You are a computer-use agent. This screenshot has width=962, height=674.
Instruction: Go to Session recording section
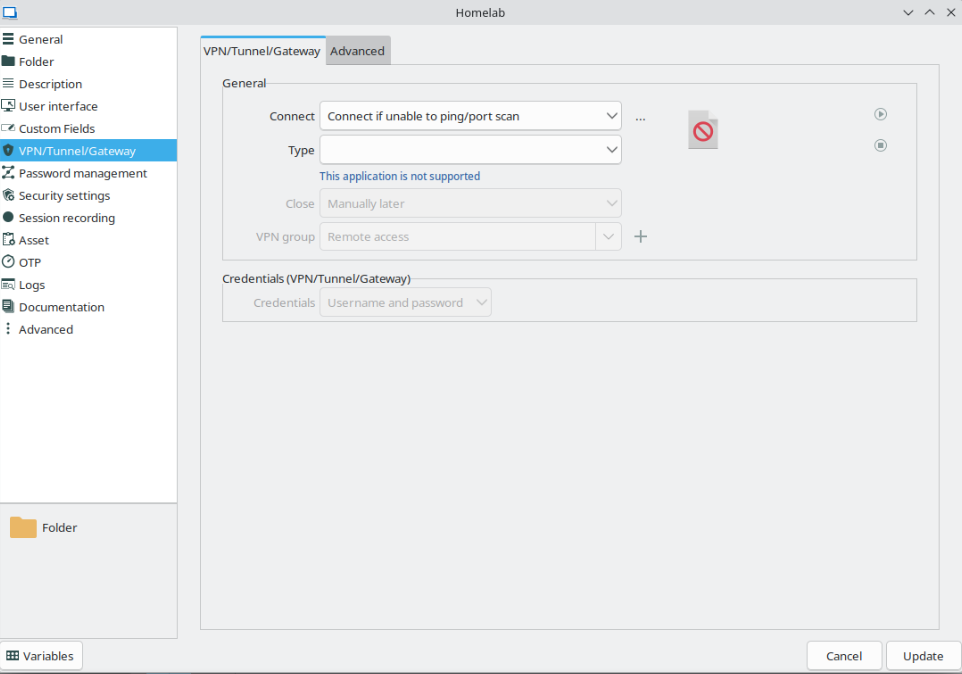click(x=88, y=218)
